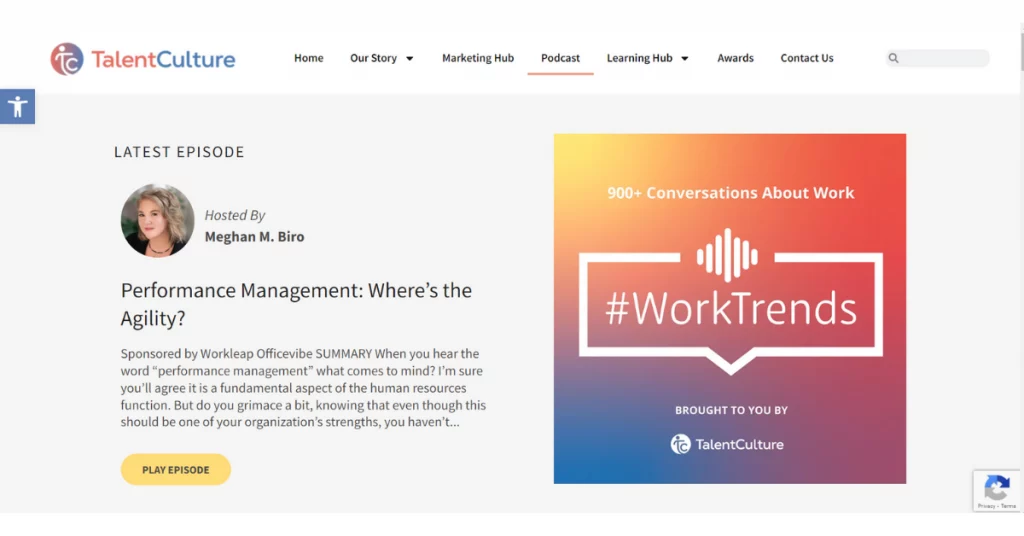Expand the Learning Hub dropdown arrow
This screenshot has height=536, width=1024.
click(684, 58)
